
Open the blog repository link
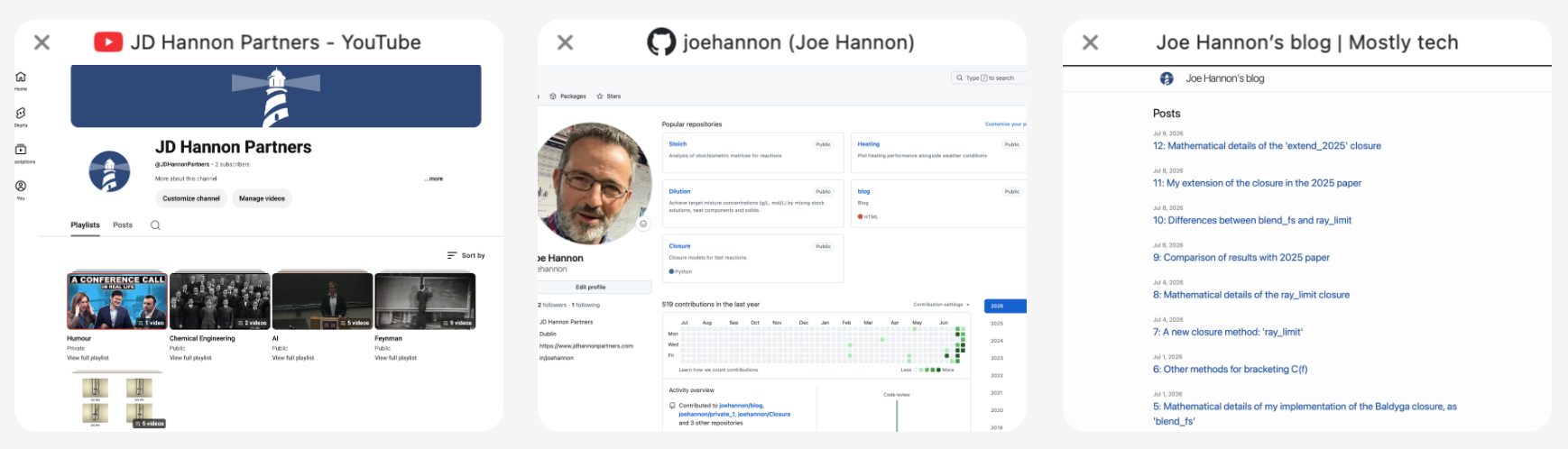pos(863,191)
